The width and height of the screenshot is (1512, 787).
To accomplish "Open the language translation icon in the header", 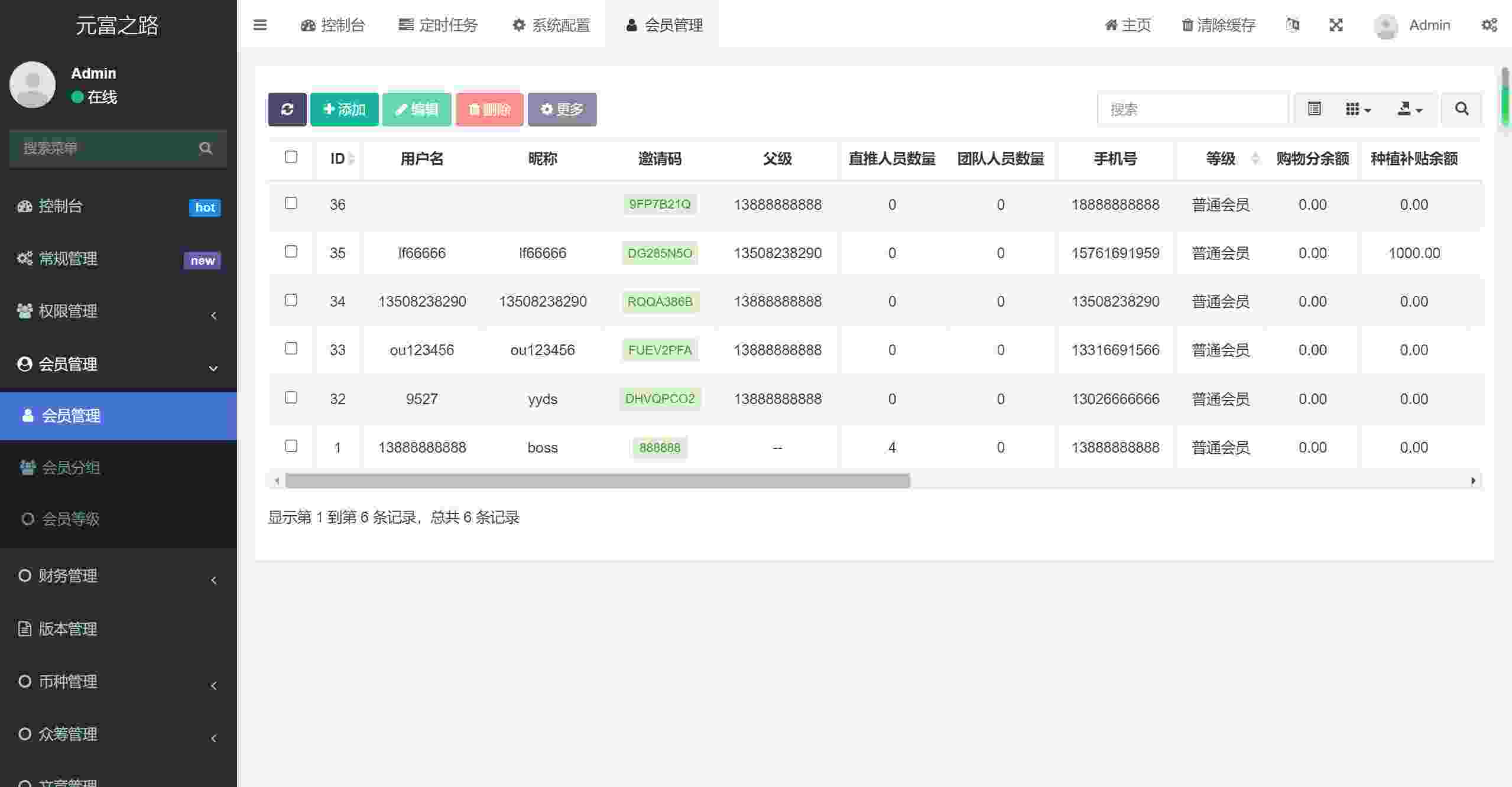I will click(x=1293, y=25).
